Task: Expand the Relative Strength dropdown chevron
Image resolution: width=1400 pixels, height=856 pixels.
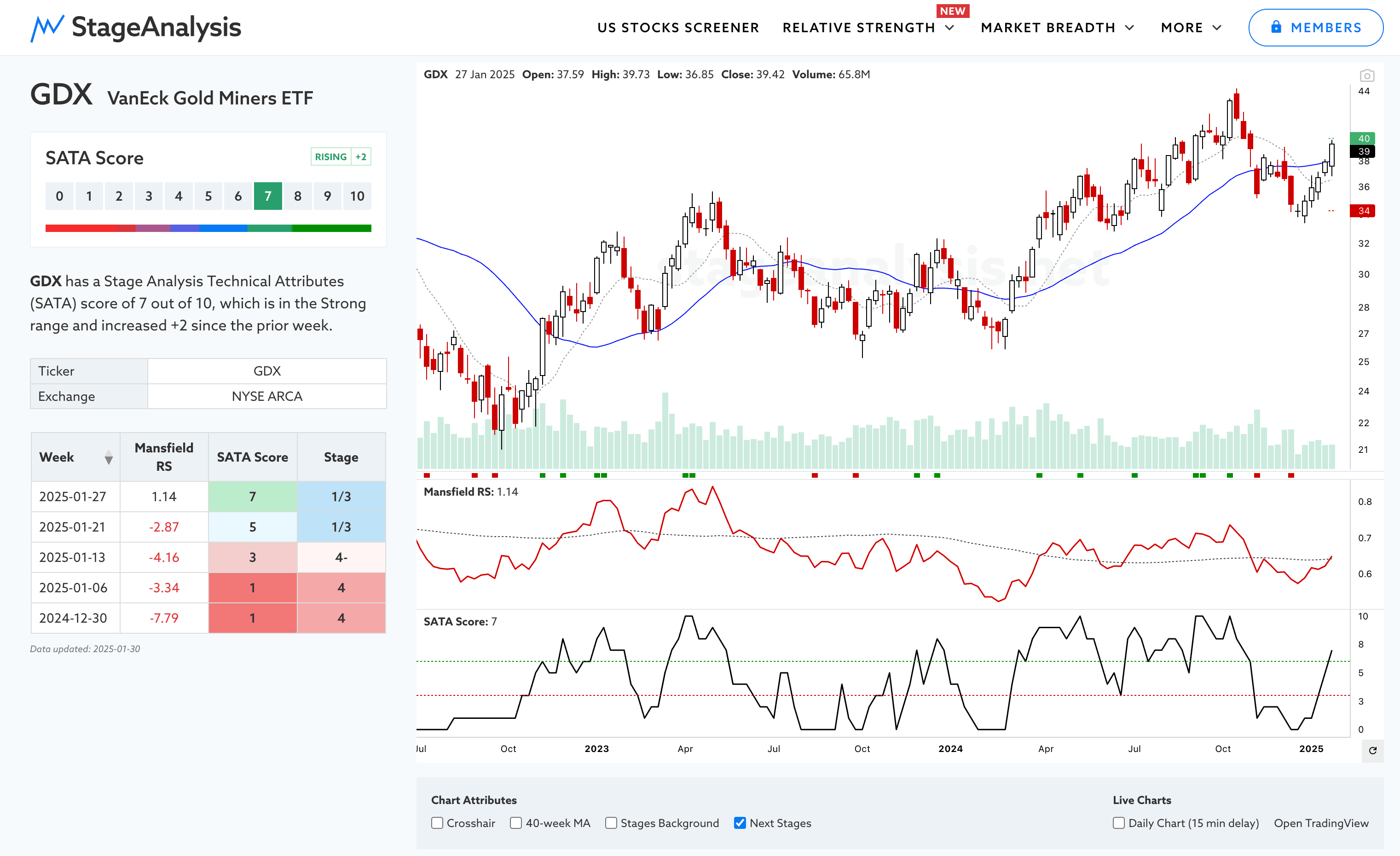Action: point(950,28)
